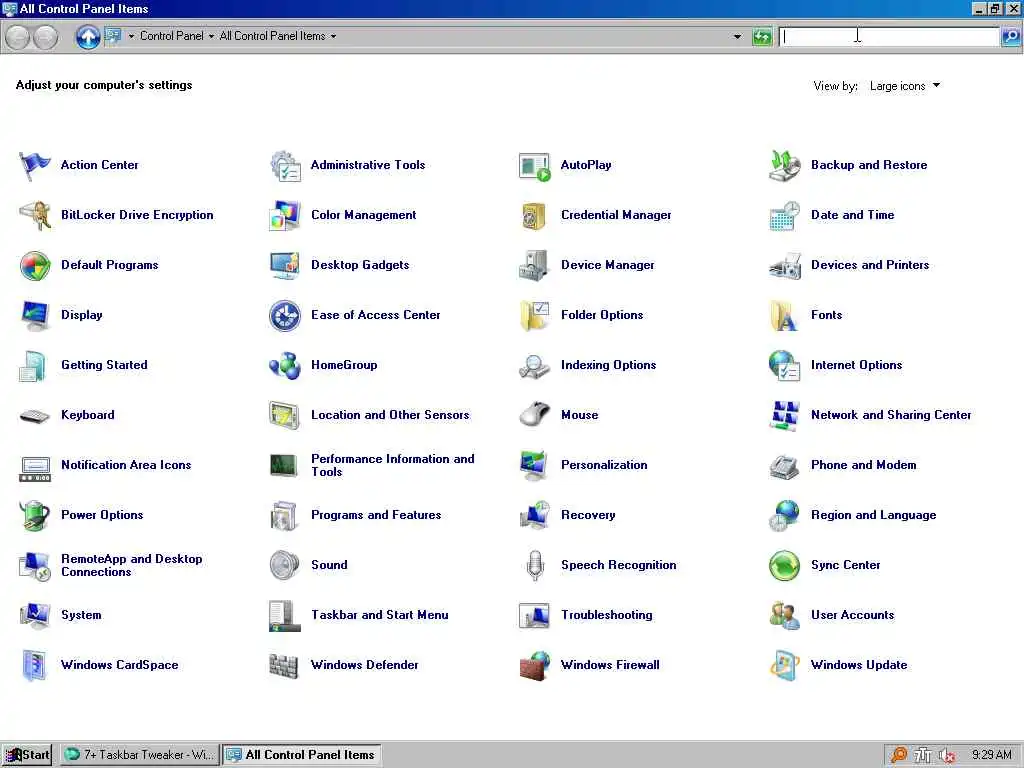The image size is (1024, 768).
Task: Click inside the Control Panel search box
Action: point(889,37)
